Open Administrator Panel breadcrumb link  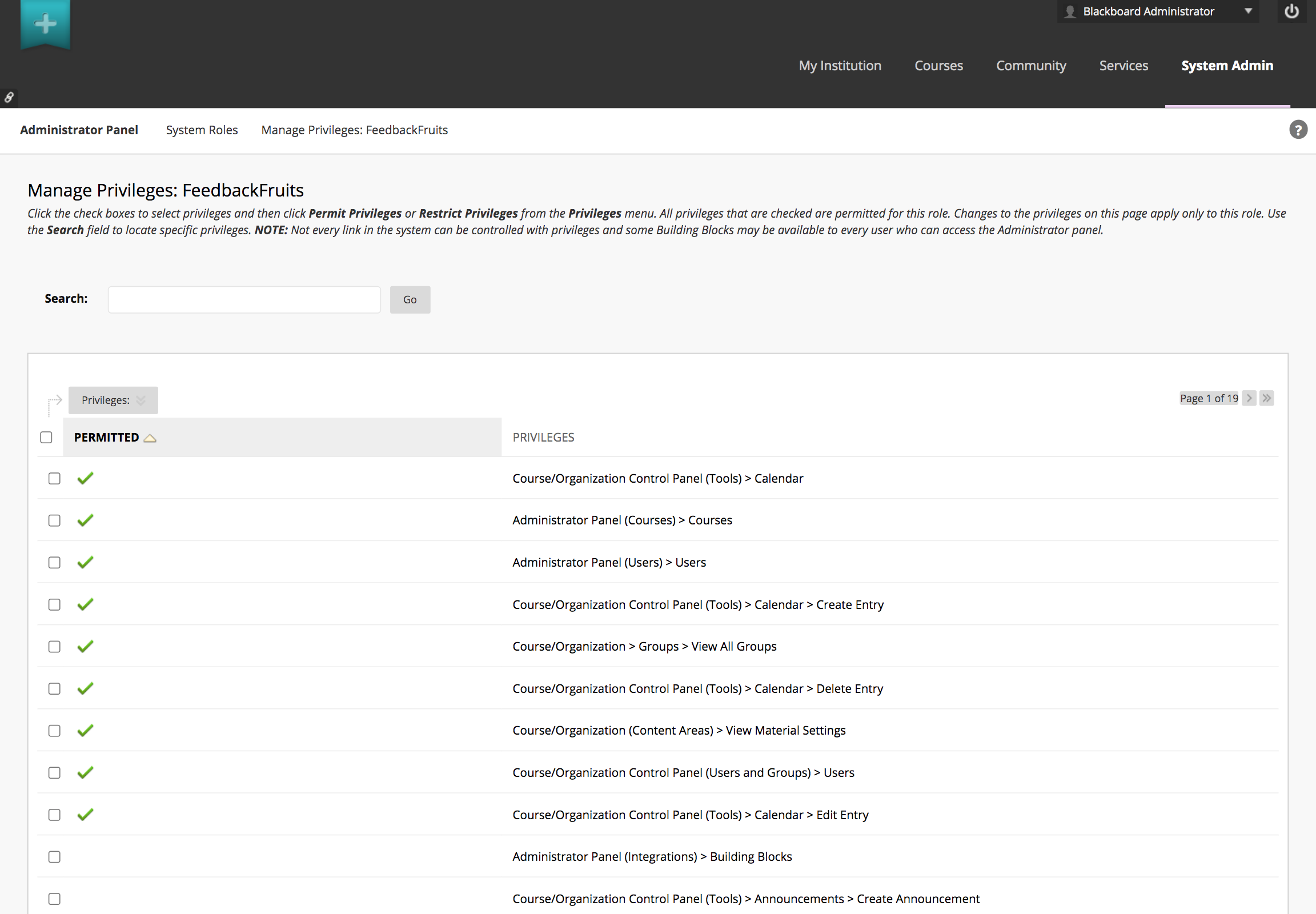pos(79,130)
